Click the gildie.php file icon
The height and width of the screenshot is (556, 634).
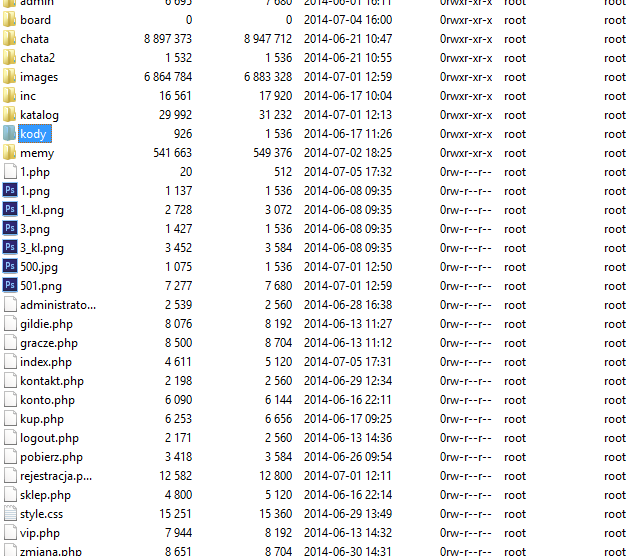[x=10, y=324]
